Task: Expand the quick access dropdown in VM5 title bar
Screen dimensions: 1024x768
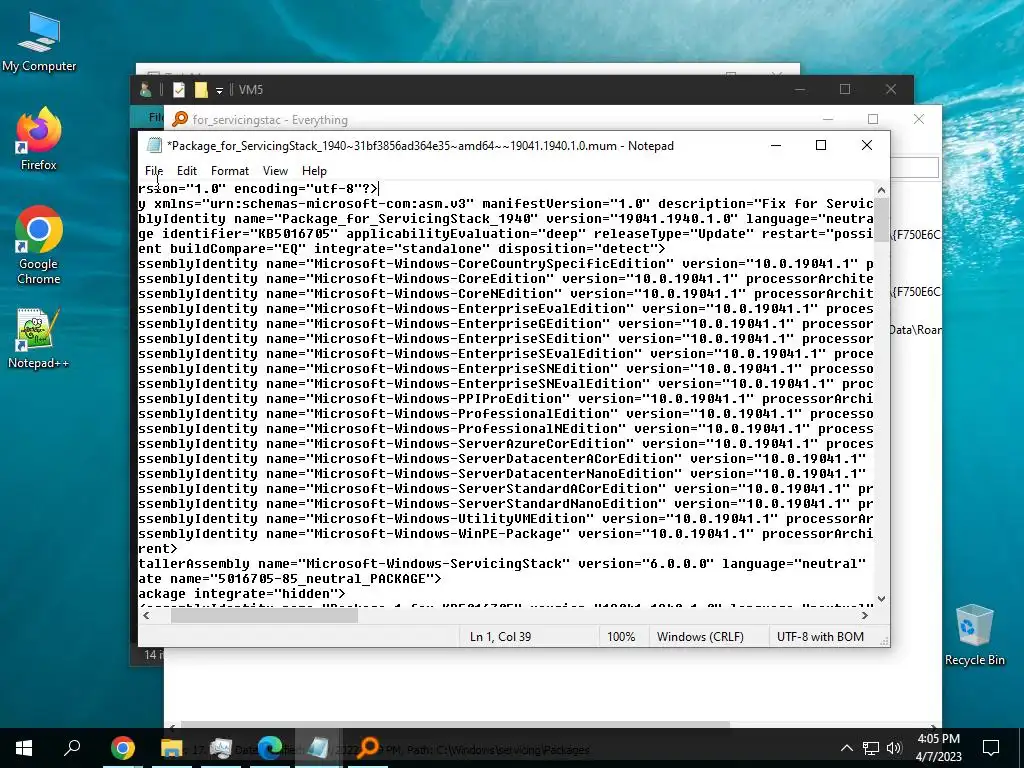Action: (x=219, y=91)
